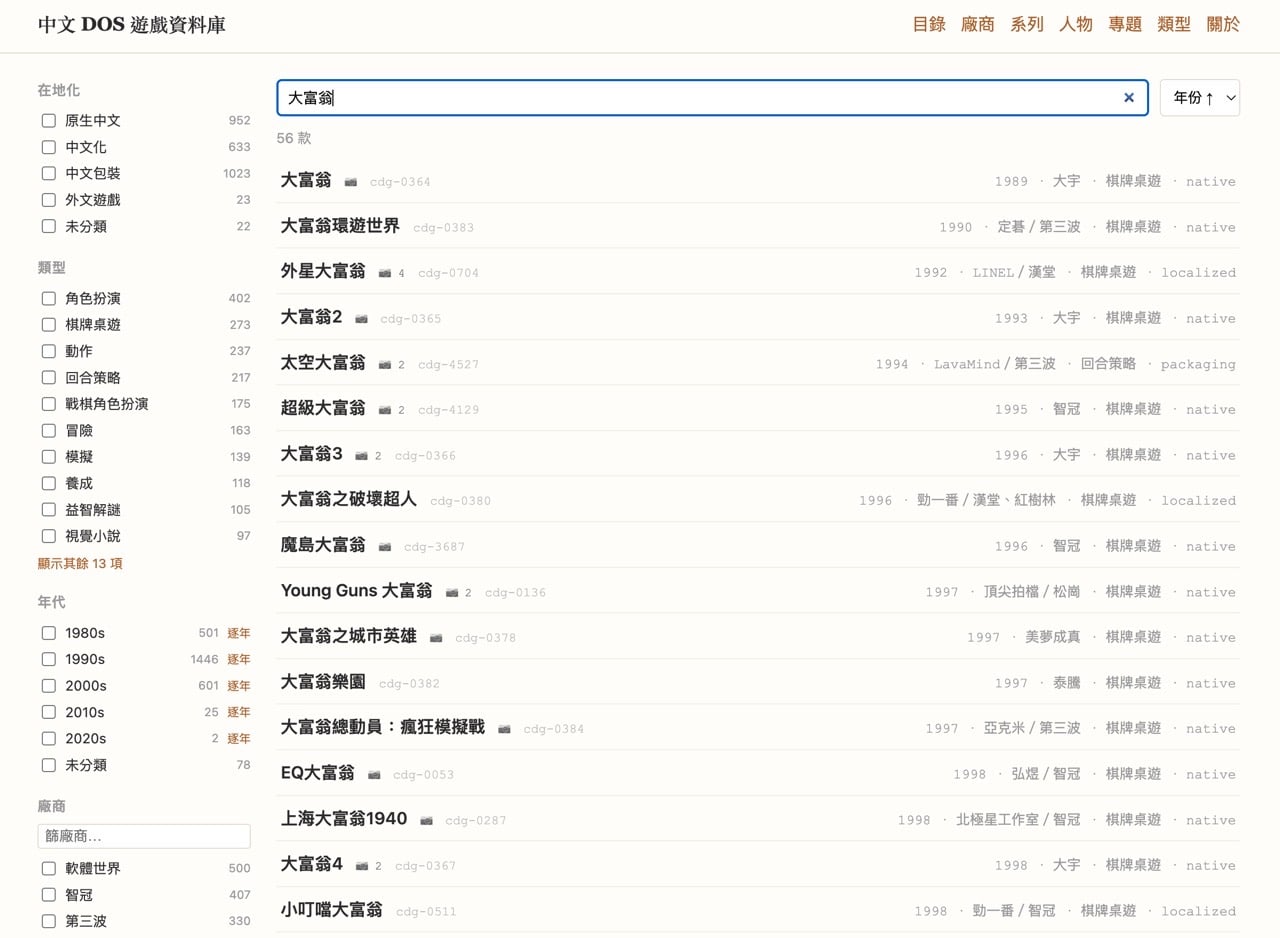Viewport: 1280px width, 938px height.
Task: Click the screenshot icon beside 大富翁4
Action: click(362, 866)
